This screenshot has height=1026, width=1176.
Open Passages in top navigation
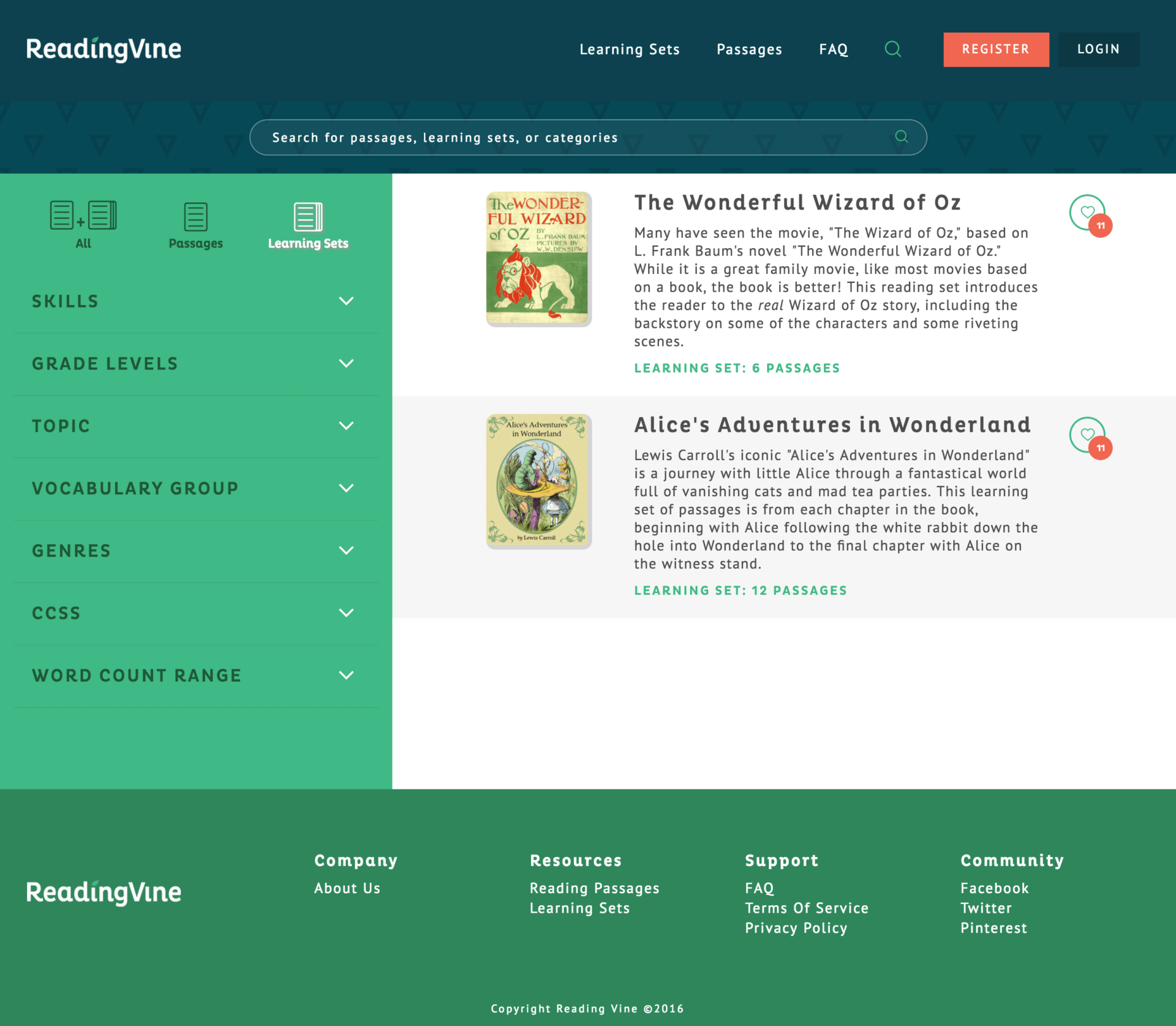749,50
